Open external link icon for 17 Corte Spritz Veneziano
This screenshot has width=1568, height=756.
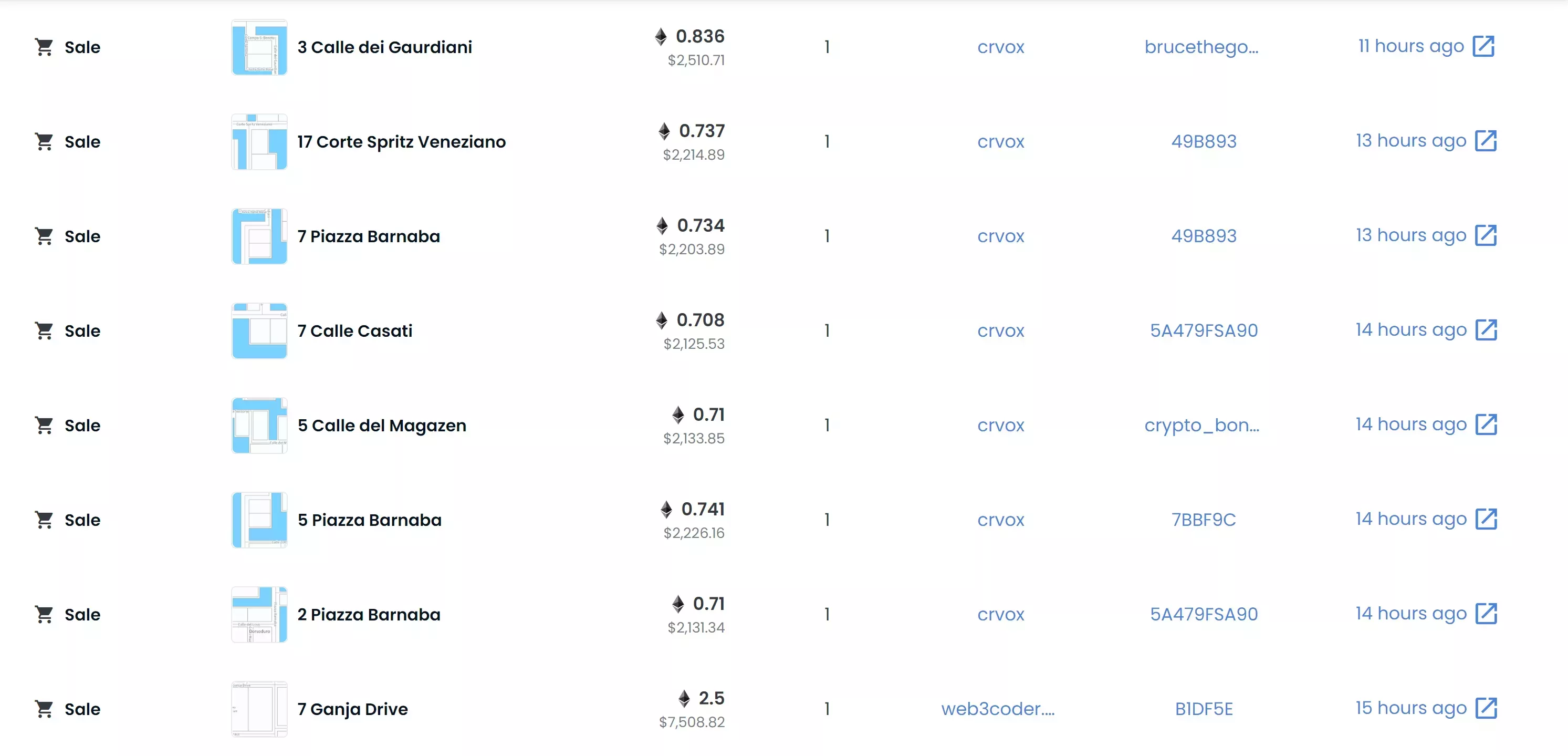(1485, 141)
